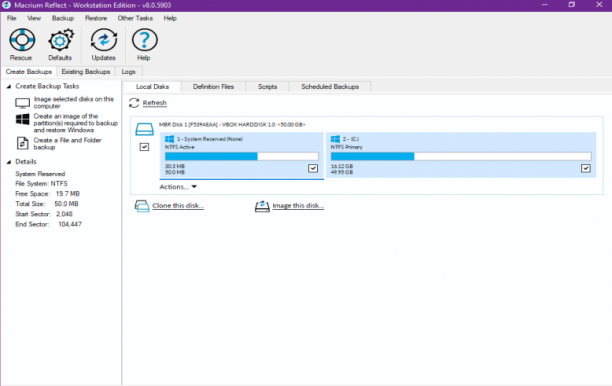The height and width of the screenshot is (386, 612).
Task: Open the Rescue media lifebuoy icon
Action: coord(22,40)
